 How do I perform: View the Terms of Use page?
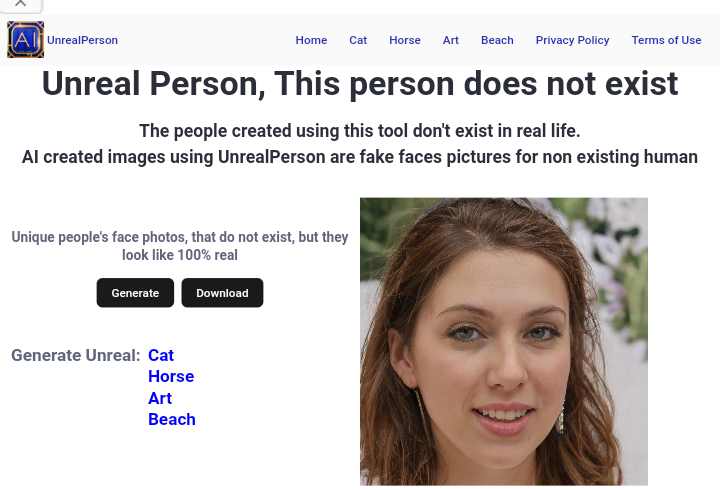[666, 40]
